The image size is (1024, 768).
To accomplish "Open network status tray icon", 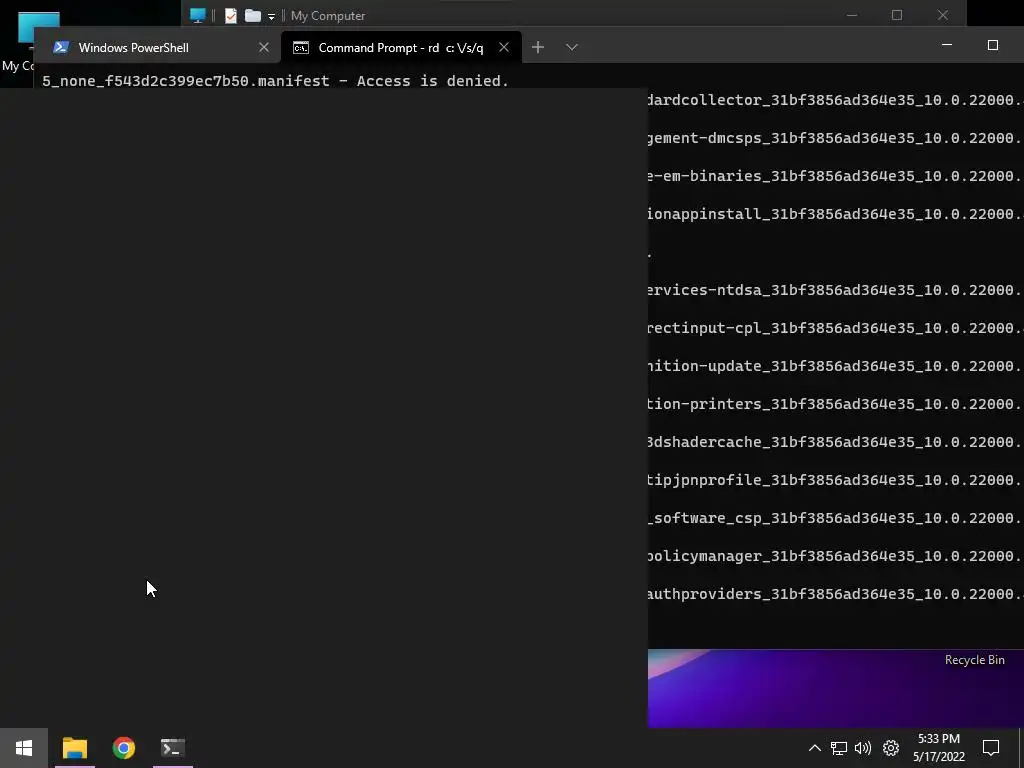I will [x=839, y=748].
